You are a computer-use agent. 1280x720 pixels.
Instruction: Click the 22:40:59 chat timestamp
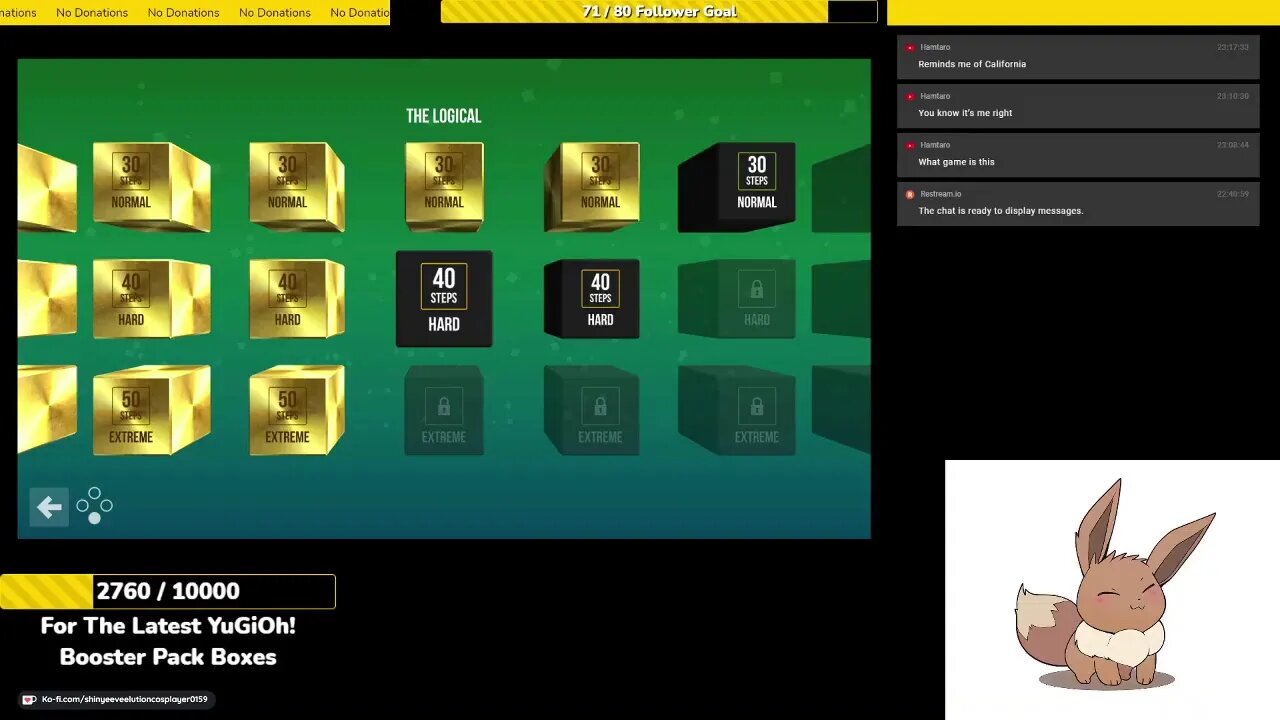[x=1233, y=195]
